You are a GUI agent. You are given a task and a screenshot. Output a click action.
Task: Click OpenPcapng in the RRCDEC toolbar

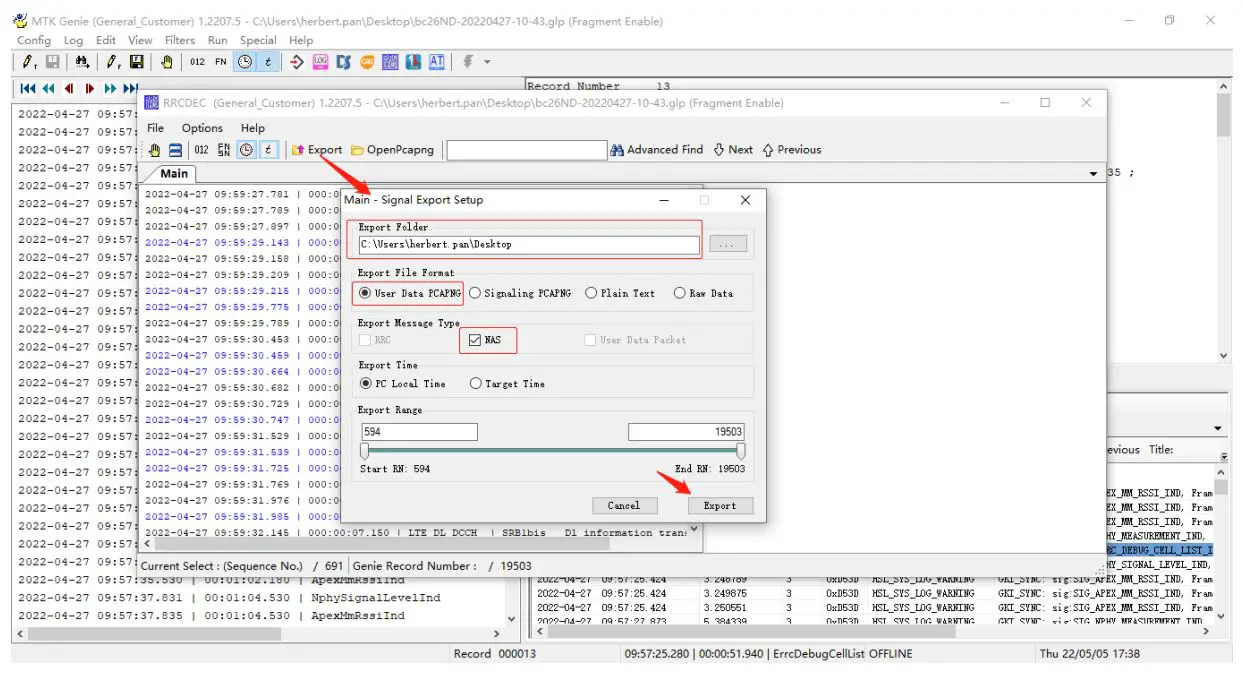(392, 150)
